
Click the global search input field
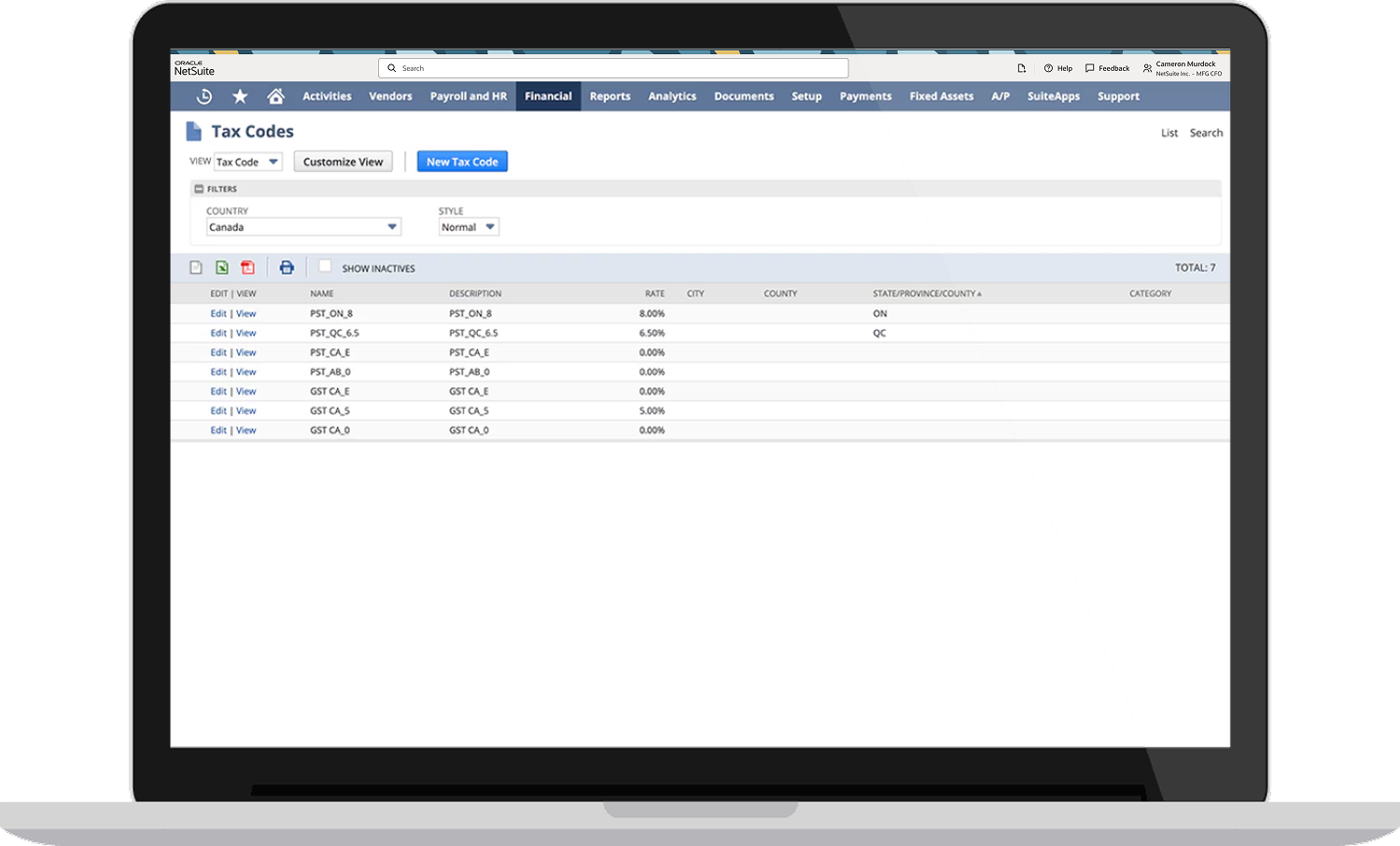pyautogui.click(x=613, y=68)
